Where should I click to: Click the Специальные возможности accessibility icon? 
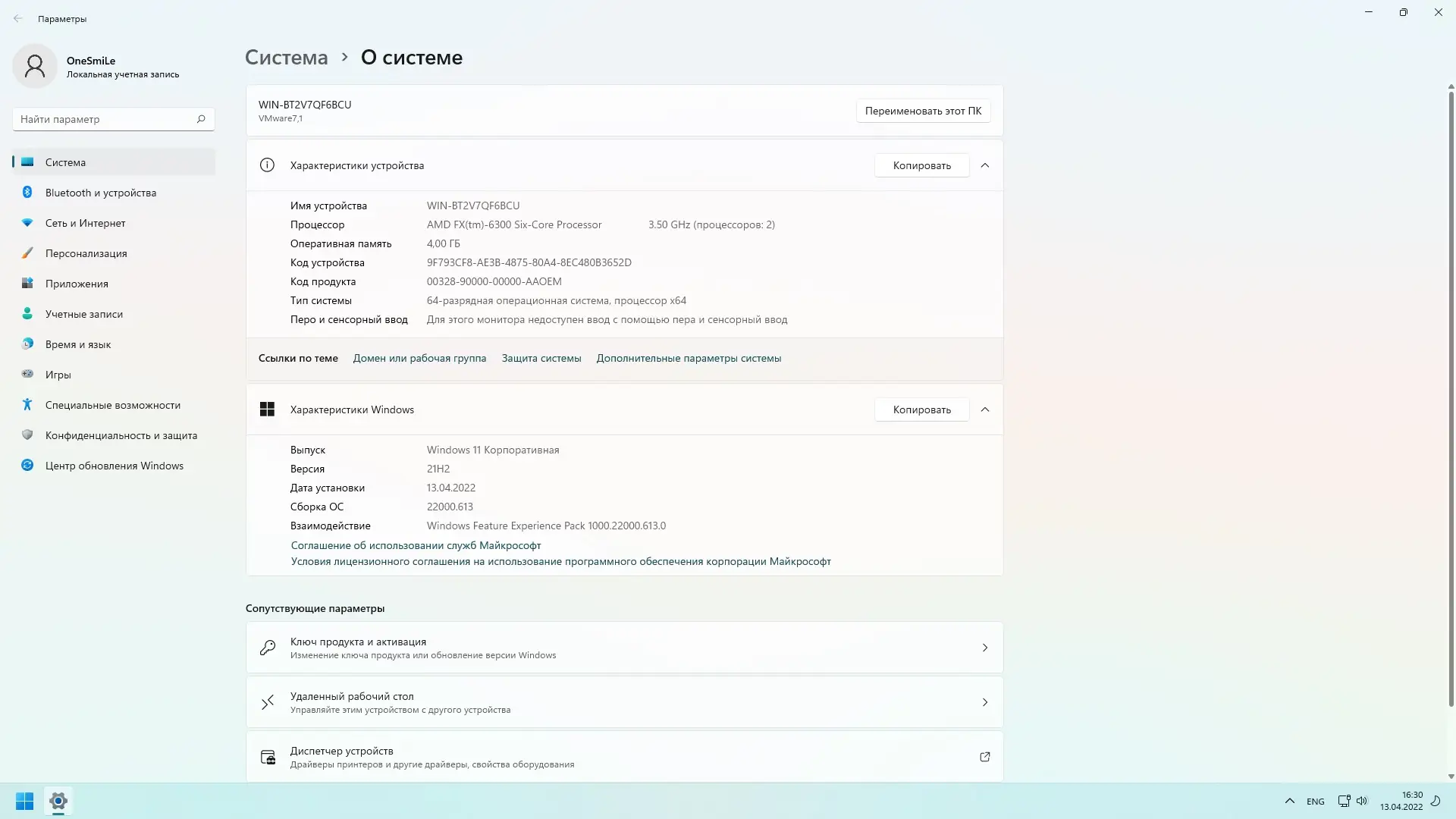click(27, 405)
